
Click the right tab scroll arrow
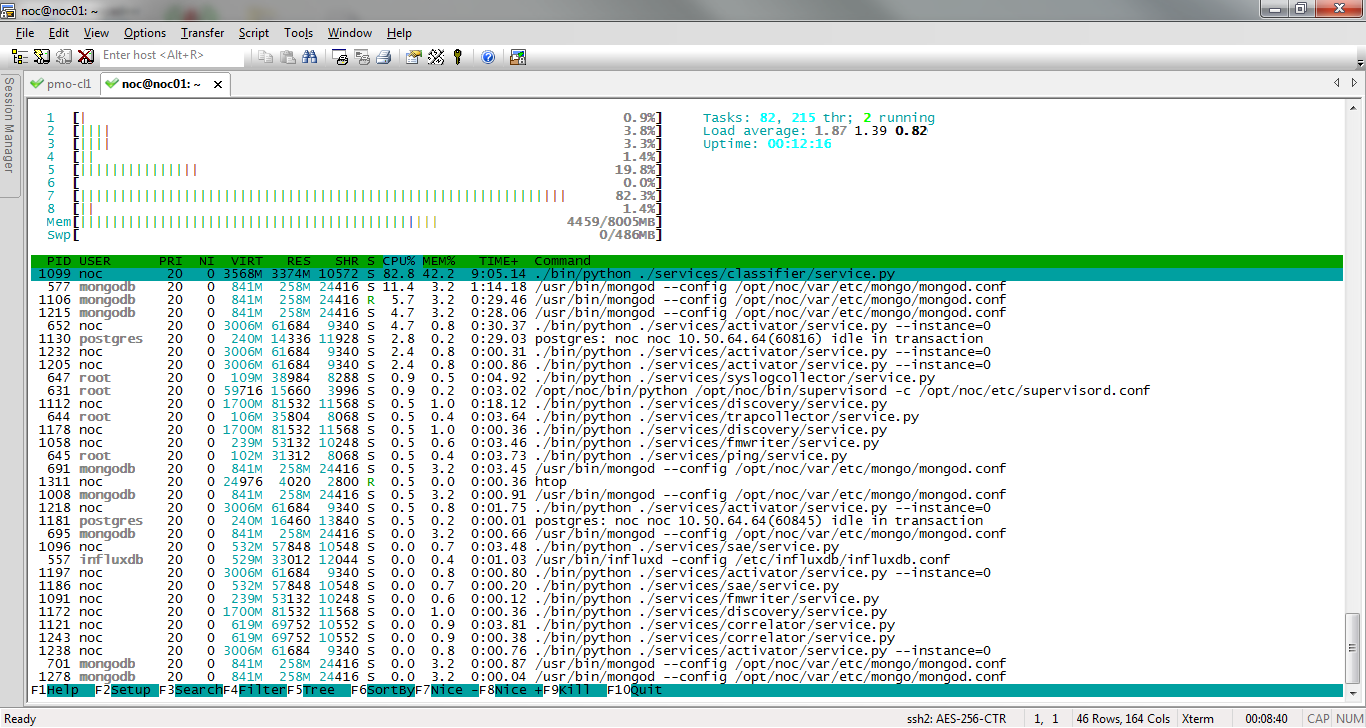click(1355, 83)
